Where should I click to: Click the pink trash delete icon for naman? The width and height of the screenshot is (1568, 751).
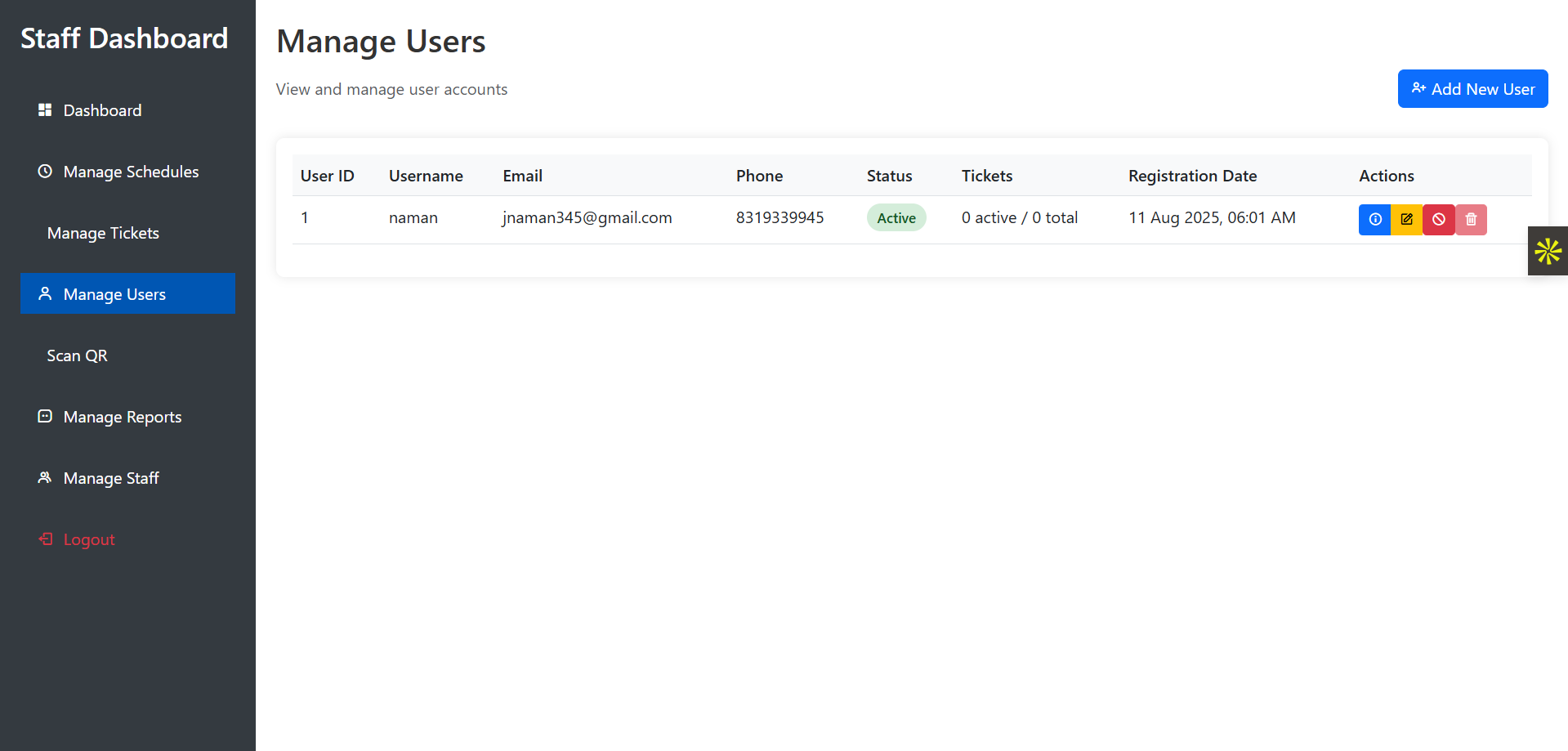click(1471, 219)
